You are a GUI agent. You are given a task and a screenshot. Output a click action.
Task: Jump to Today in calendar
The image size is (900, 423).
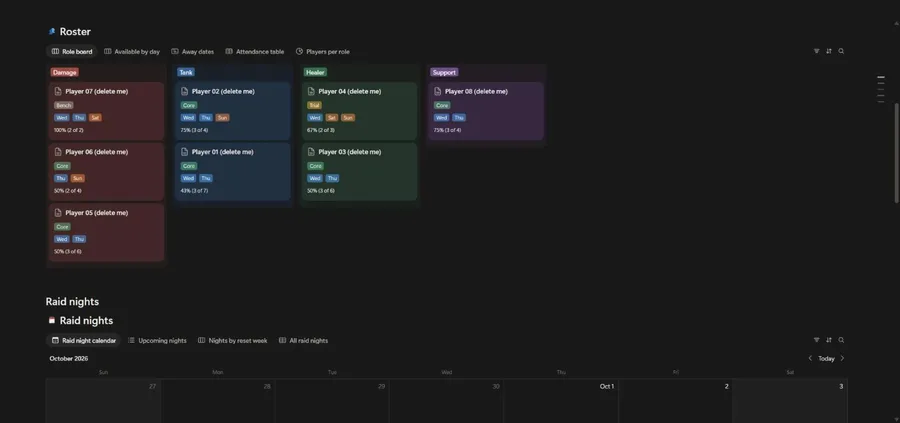click(826, 358)
